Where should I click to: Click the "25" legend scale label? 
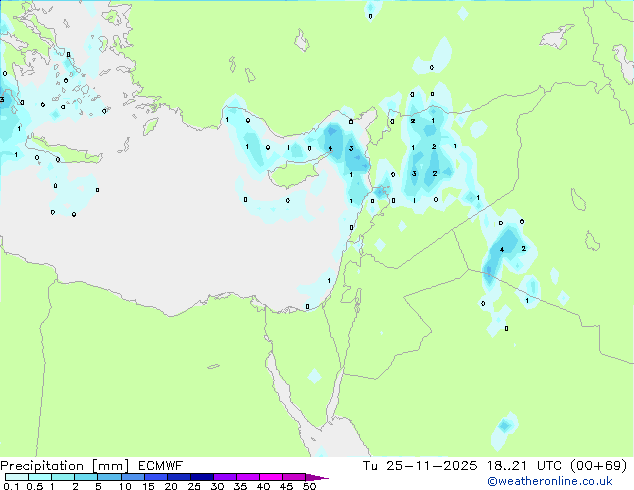pos(194,486)
